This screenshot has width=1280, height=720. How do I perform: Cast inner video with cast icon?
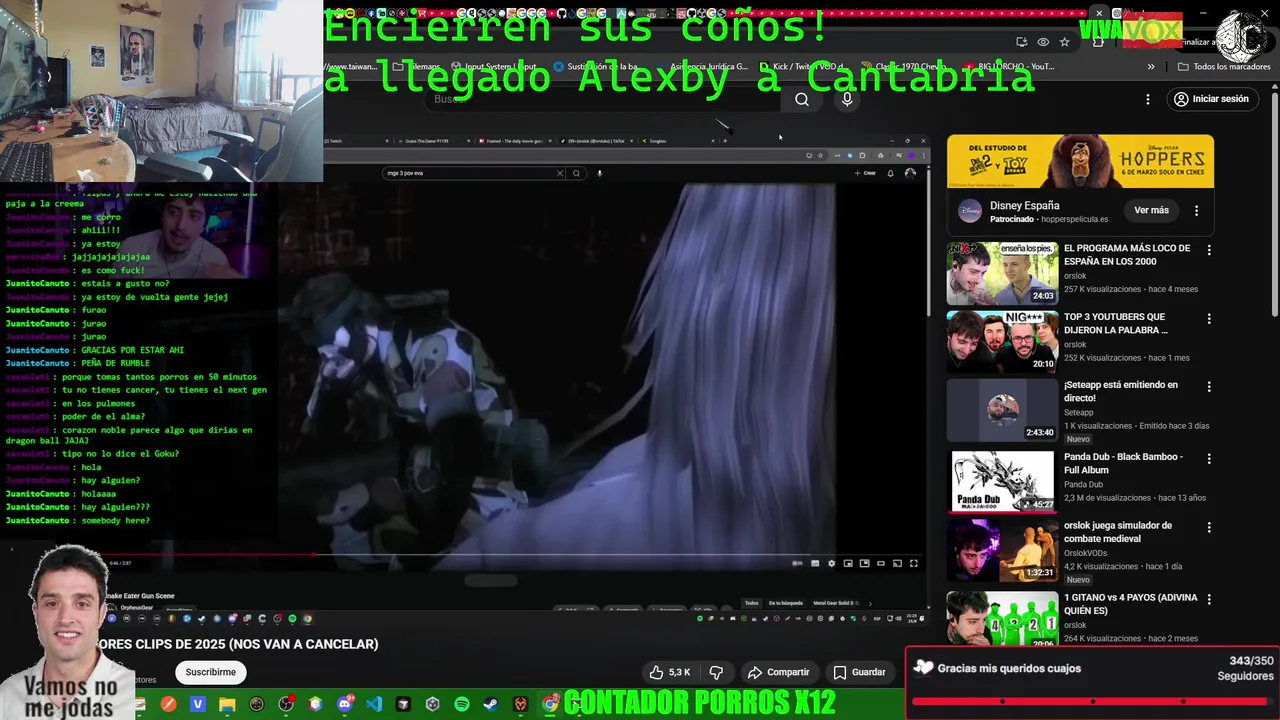click(897, 563)
